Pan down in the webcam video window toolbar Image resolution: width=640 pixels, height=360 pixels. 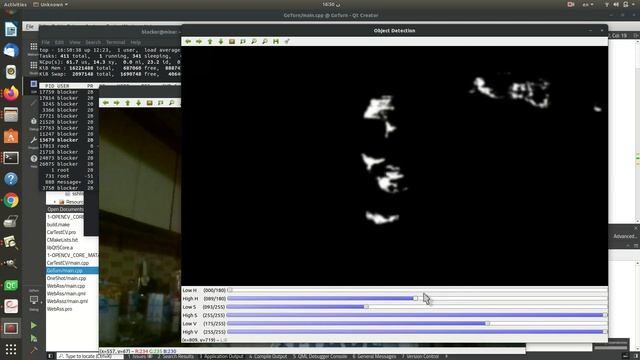[x=139, y=103]
